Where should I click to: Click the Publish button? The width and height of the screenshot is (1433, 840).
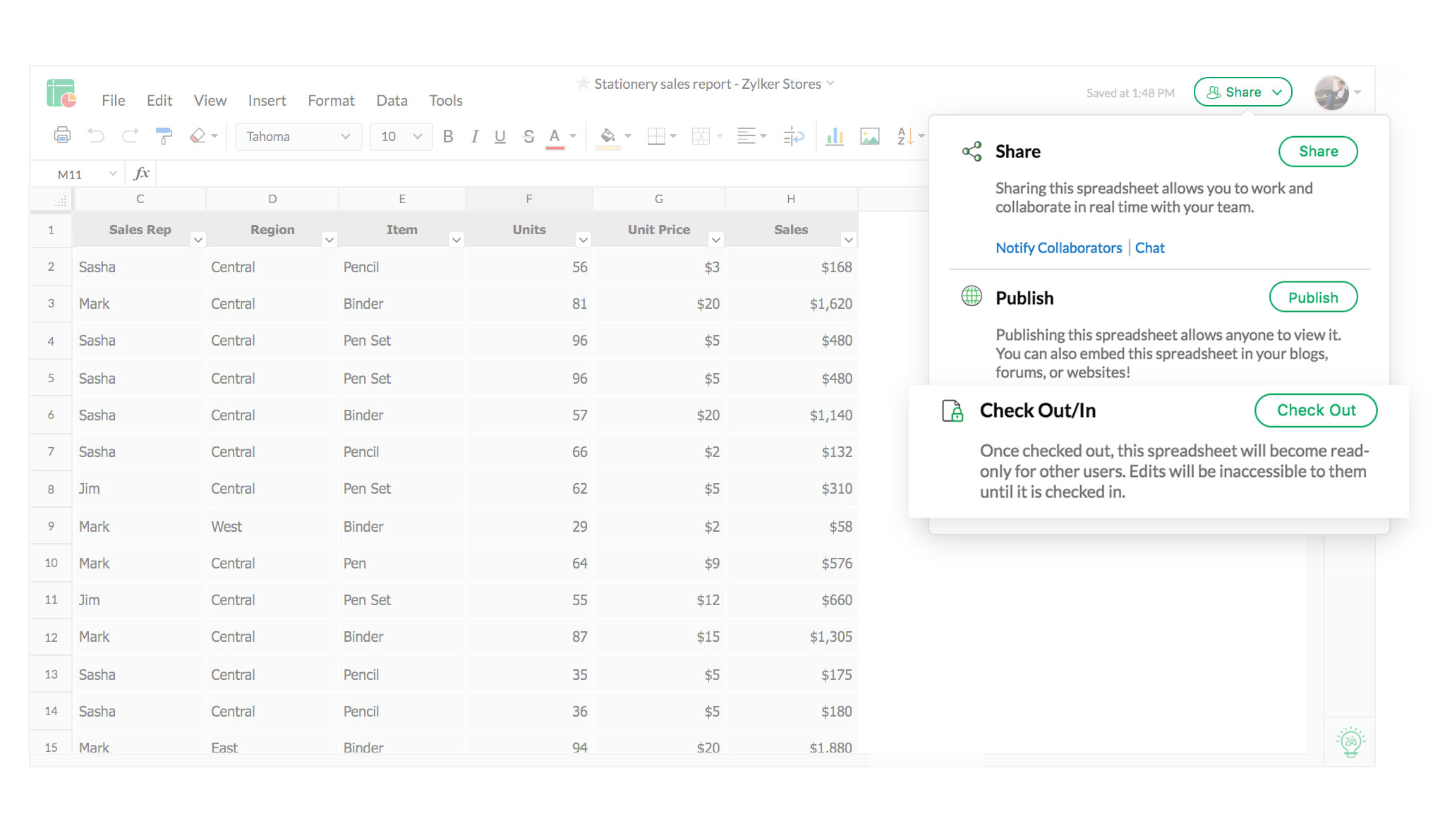1313,297
